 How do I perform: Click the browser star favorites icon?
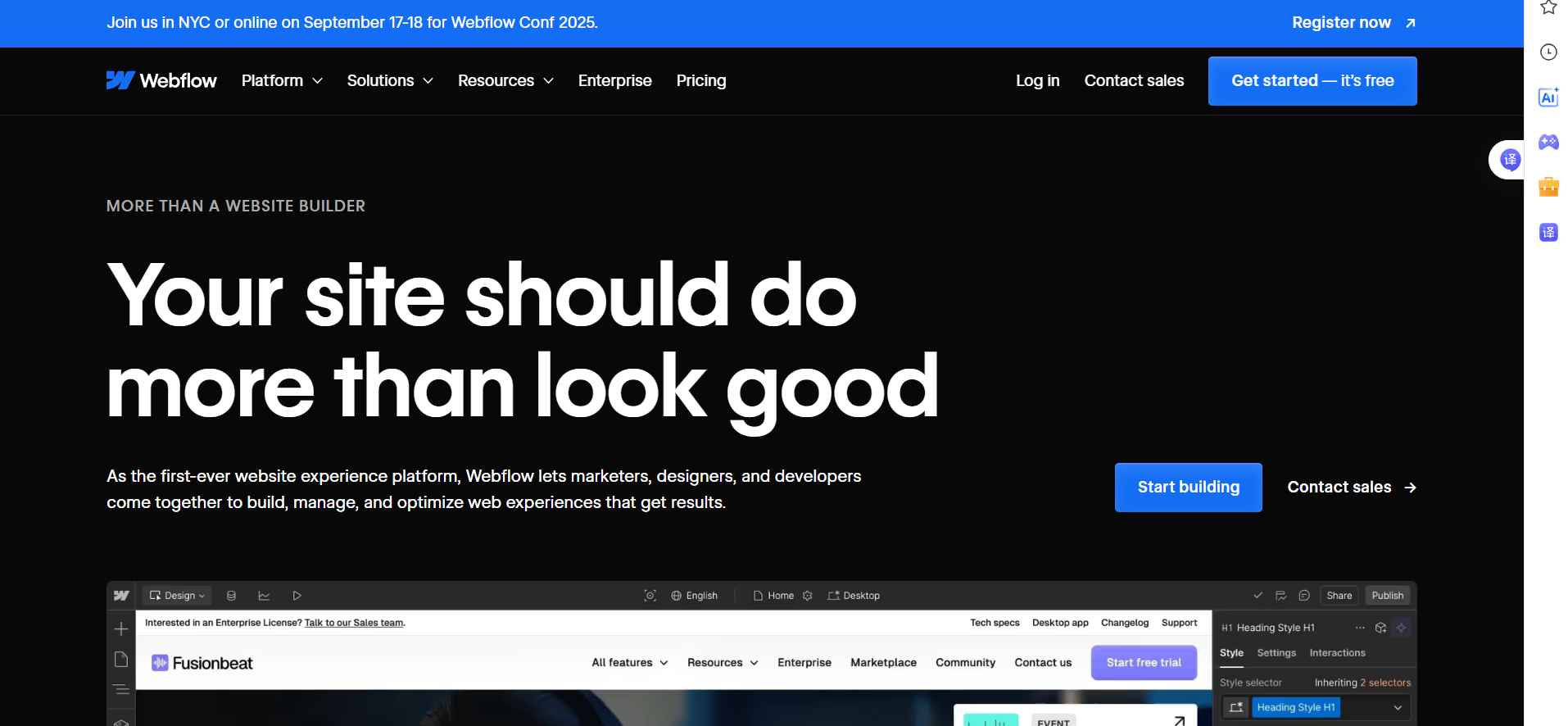pyautogui.click(x=1548, y=7)
